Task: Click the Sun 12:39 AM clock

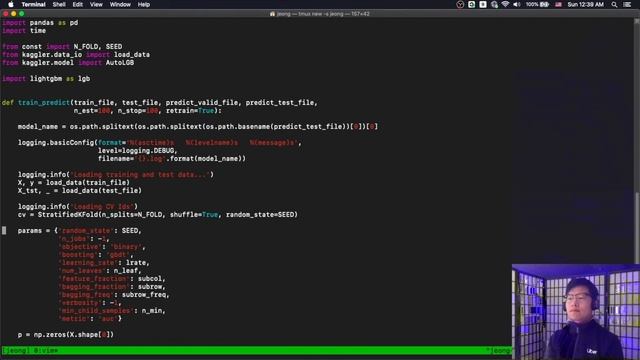Action: click(x=585, y=4)
